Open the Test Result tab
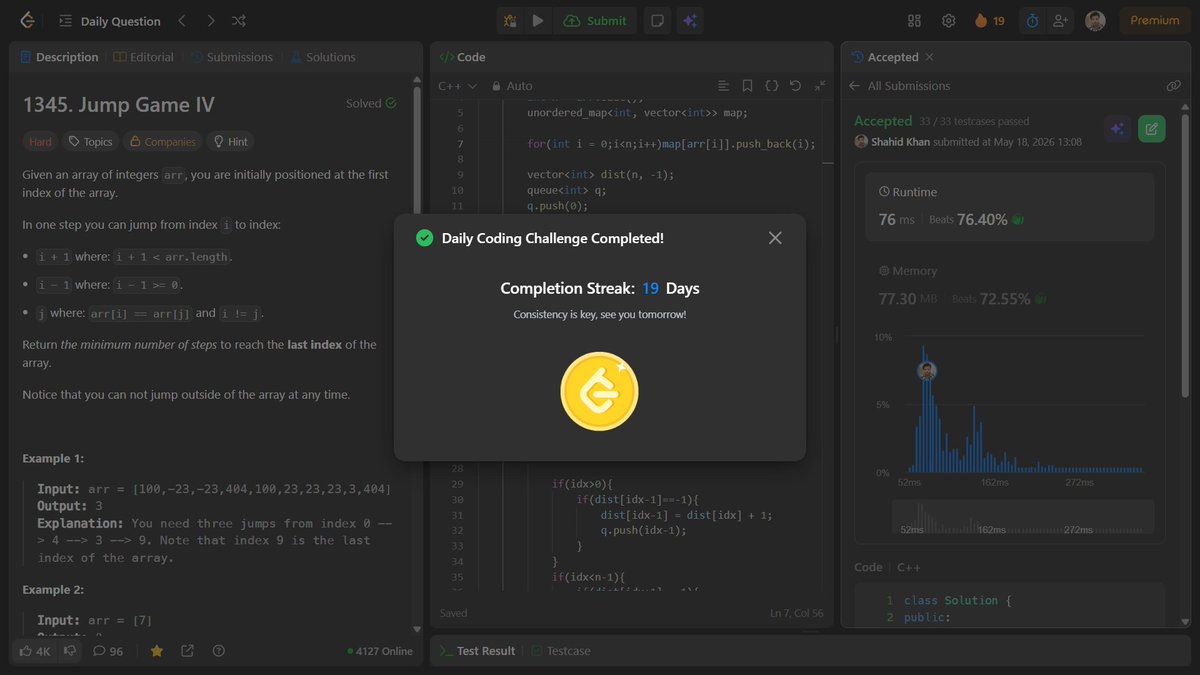 [477, 651]
